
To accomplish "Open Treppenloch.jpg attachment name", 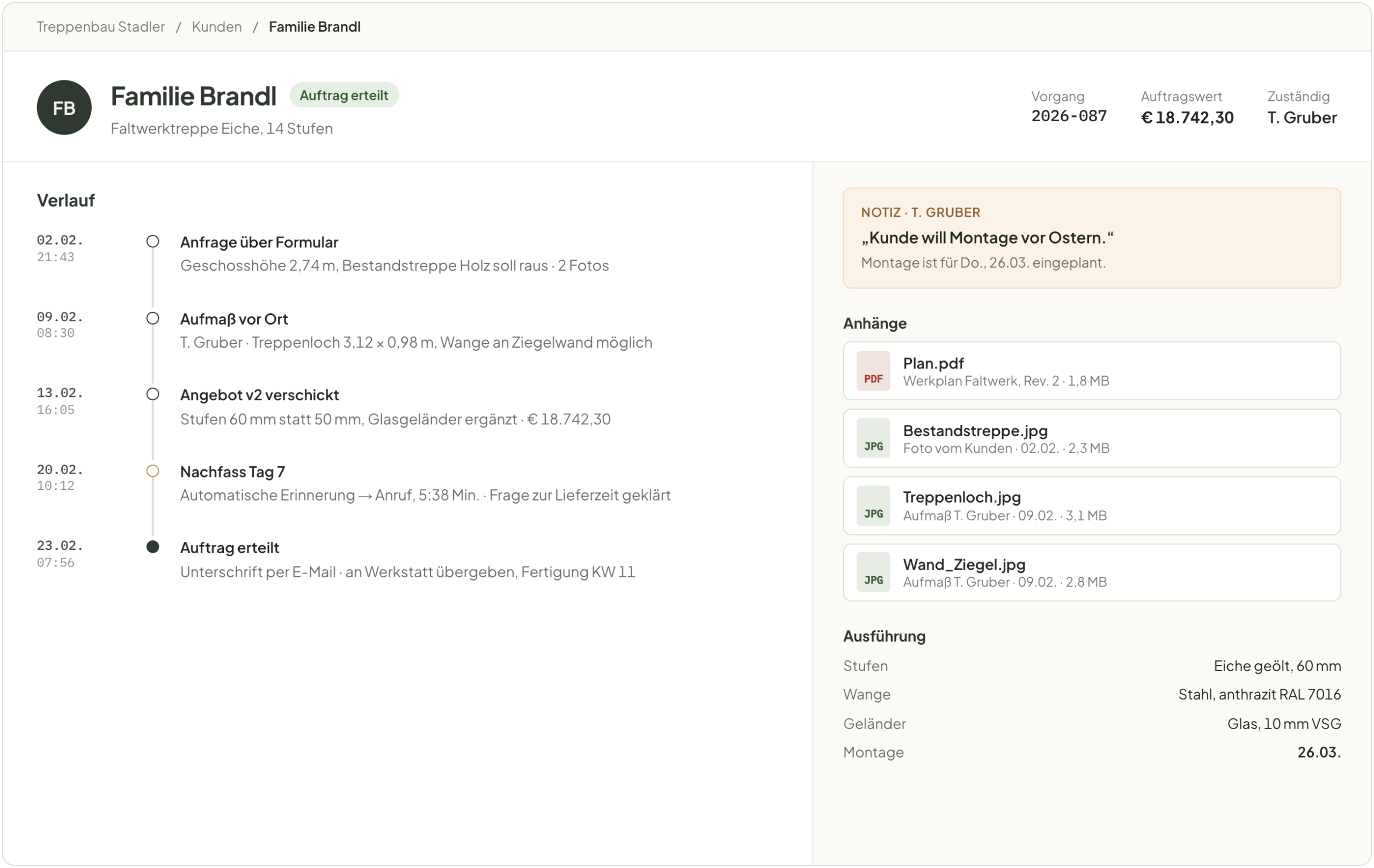I will [961, 497].
